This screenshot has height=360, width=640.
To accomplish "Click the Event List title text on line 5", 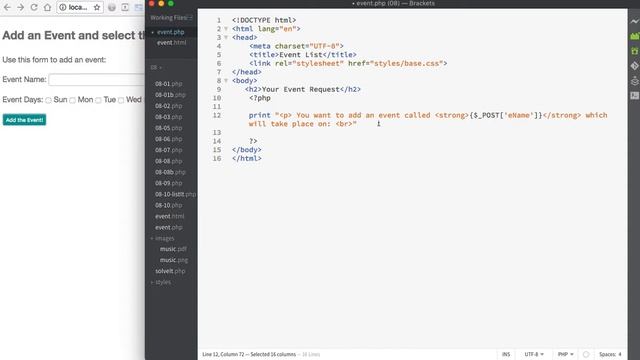I will click(x=301, y=55).
